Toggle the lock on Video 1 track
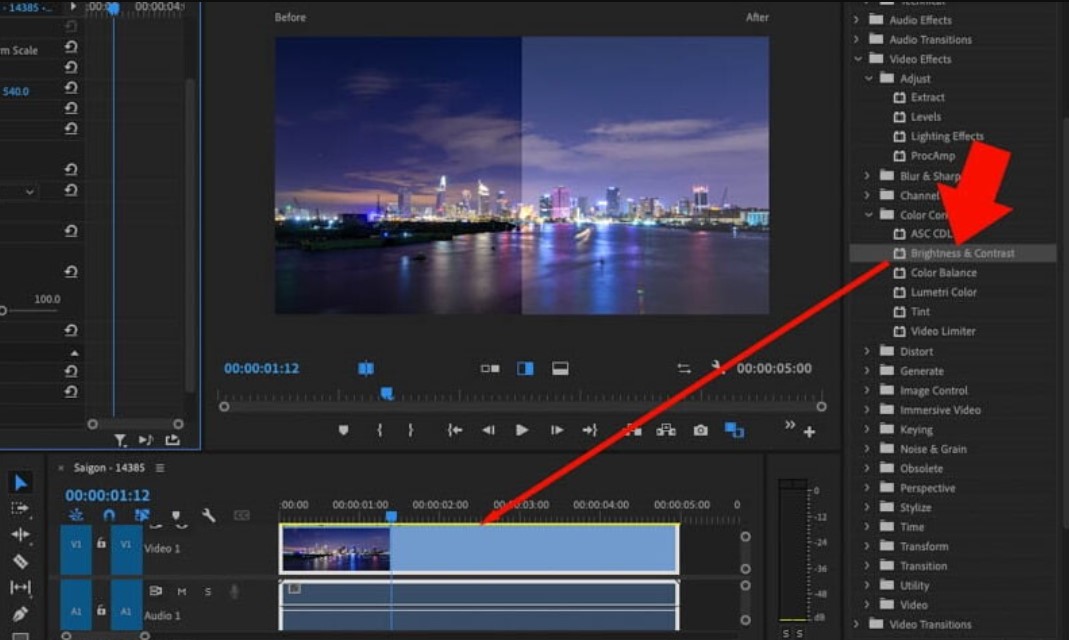Viewport: 1069px width, 640px height. (x=101, y=543)
